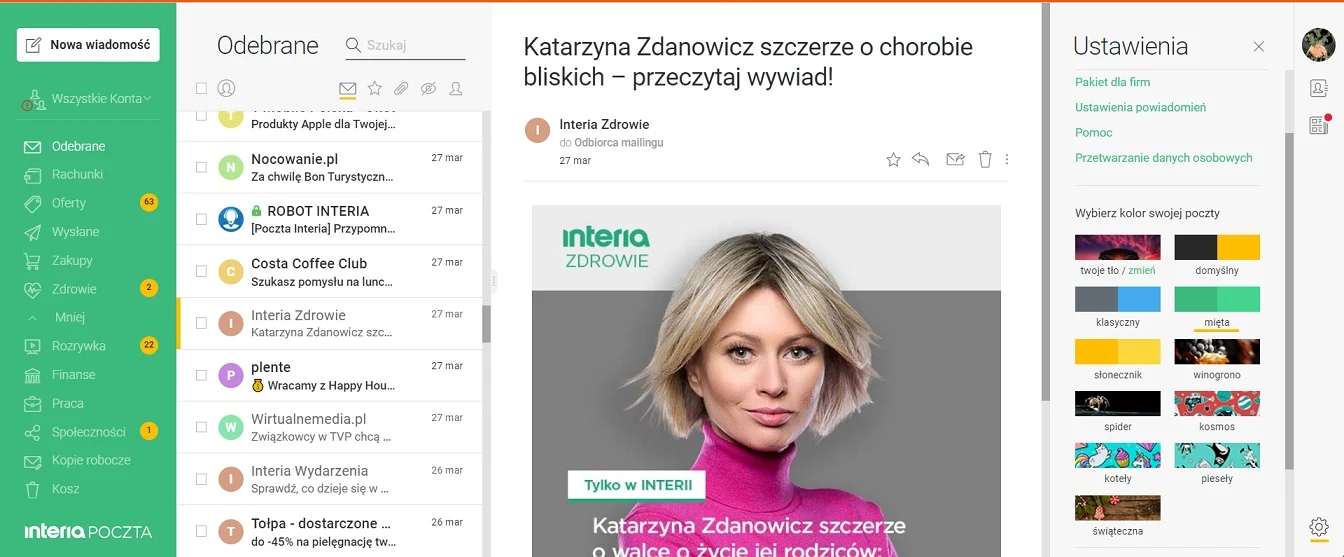Open the Kopie robocze drafts folder
The width and height of the screenshot is (1344, 557).
pyautogui.click(x=91, y=460)
